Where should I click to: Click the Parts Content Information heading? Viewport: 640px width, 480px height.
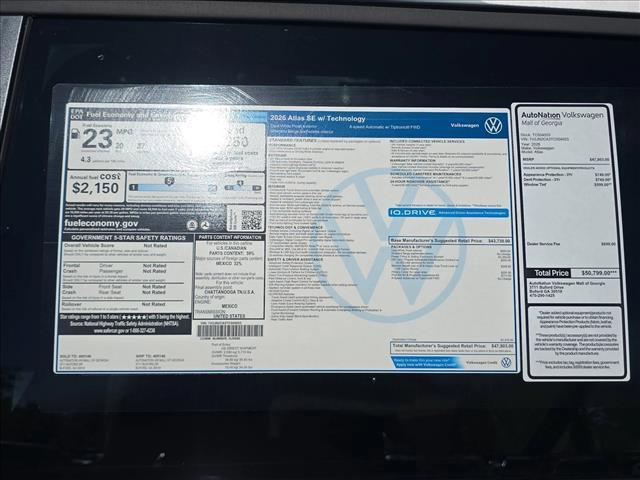point(230,237)
